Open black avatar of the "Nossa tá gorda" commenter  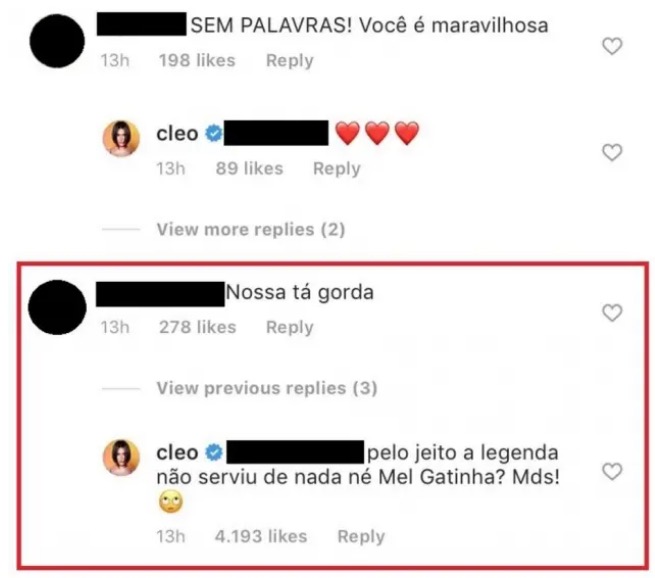(x=57, y=307)
